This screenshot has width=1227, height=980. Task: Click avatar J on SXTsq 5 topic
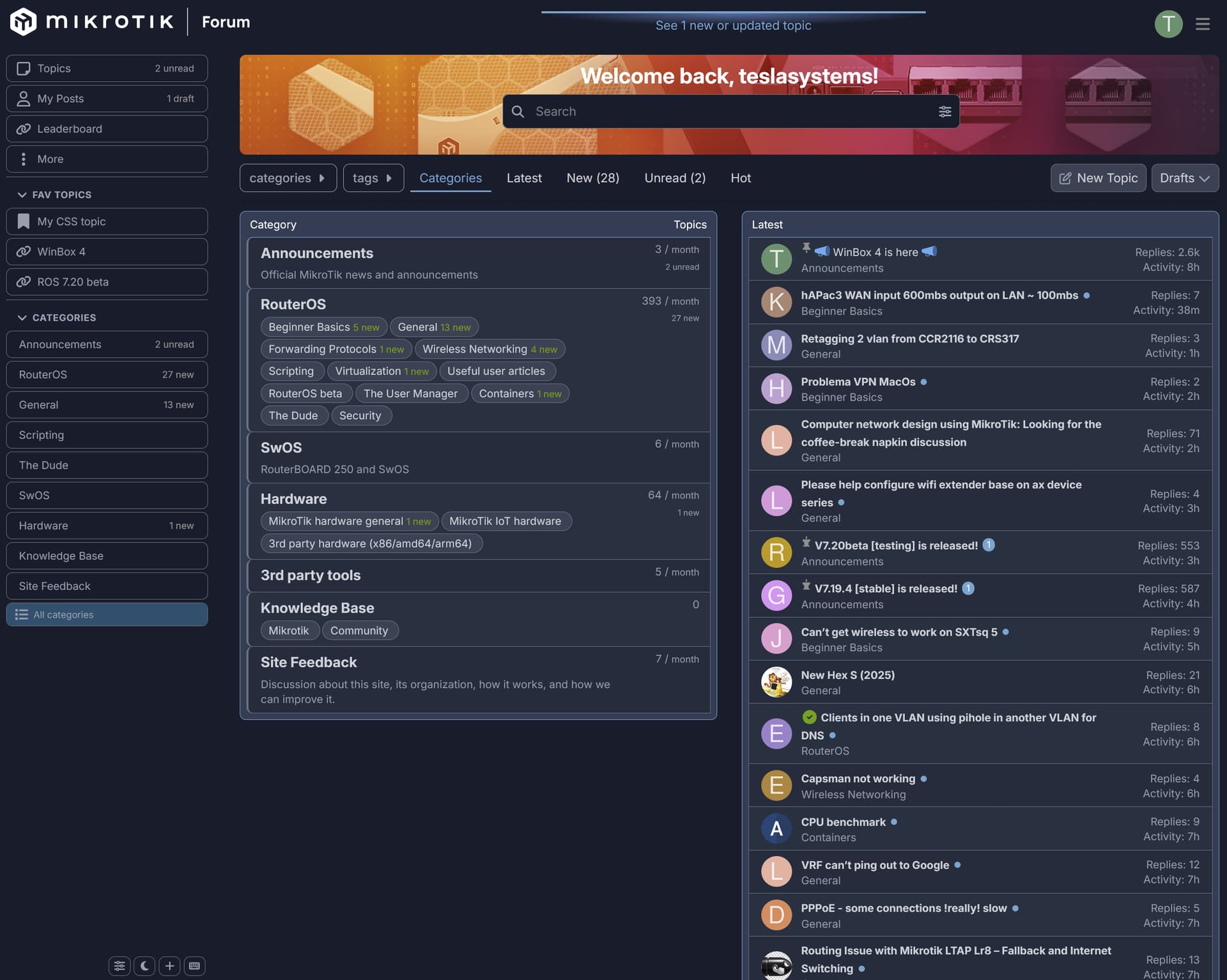776,638
